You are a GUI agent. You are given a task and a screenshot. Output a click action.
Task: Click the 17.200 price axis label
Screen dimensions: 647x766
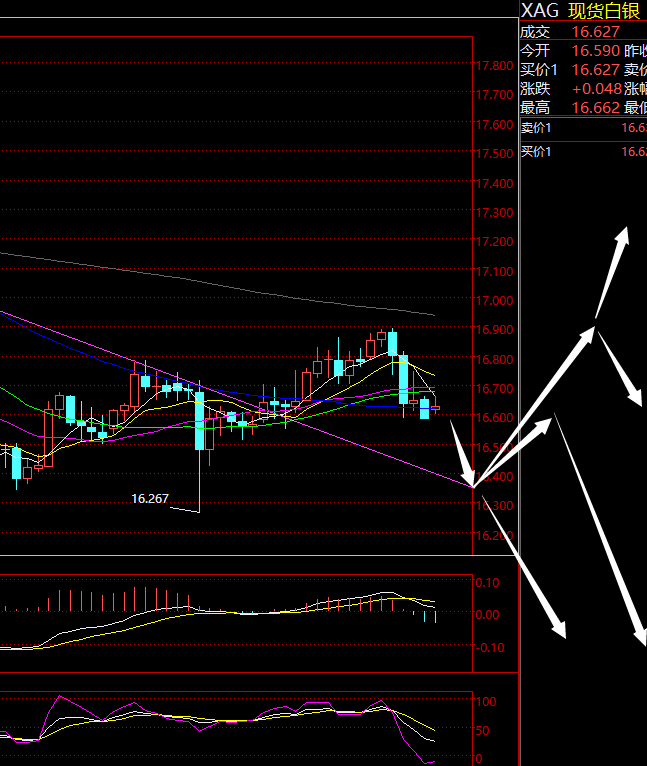(494, 241)
